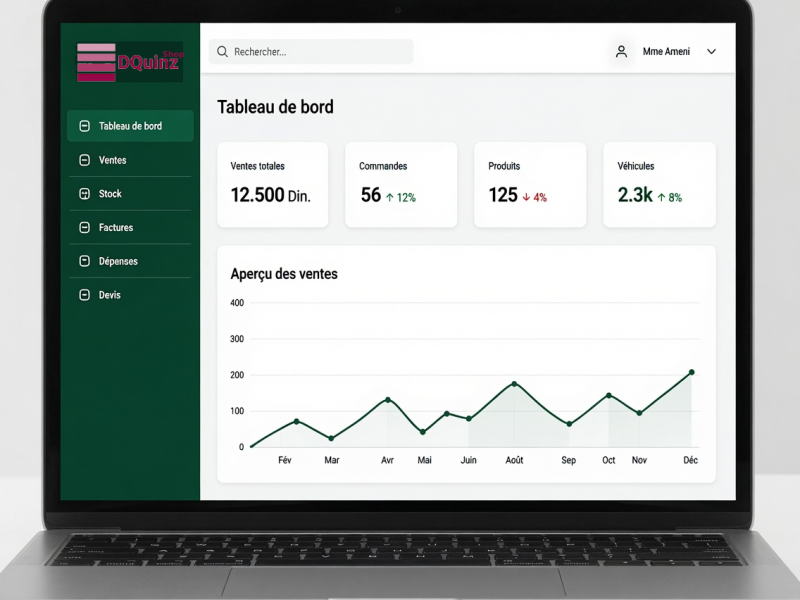Select the Véhicules stat card
The width and height of the screenshot is (800, 600).
(659, 185)
